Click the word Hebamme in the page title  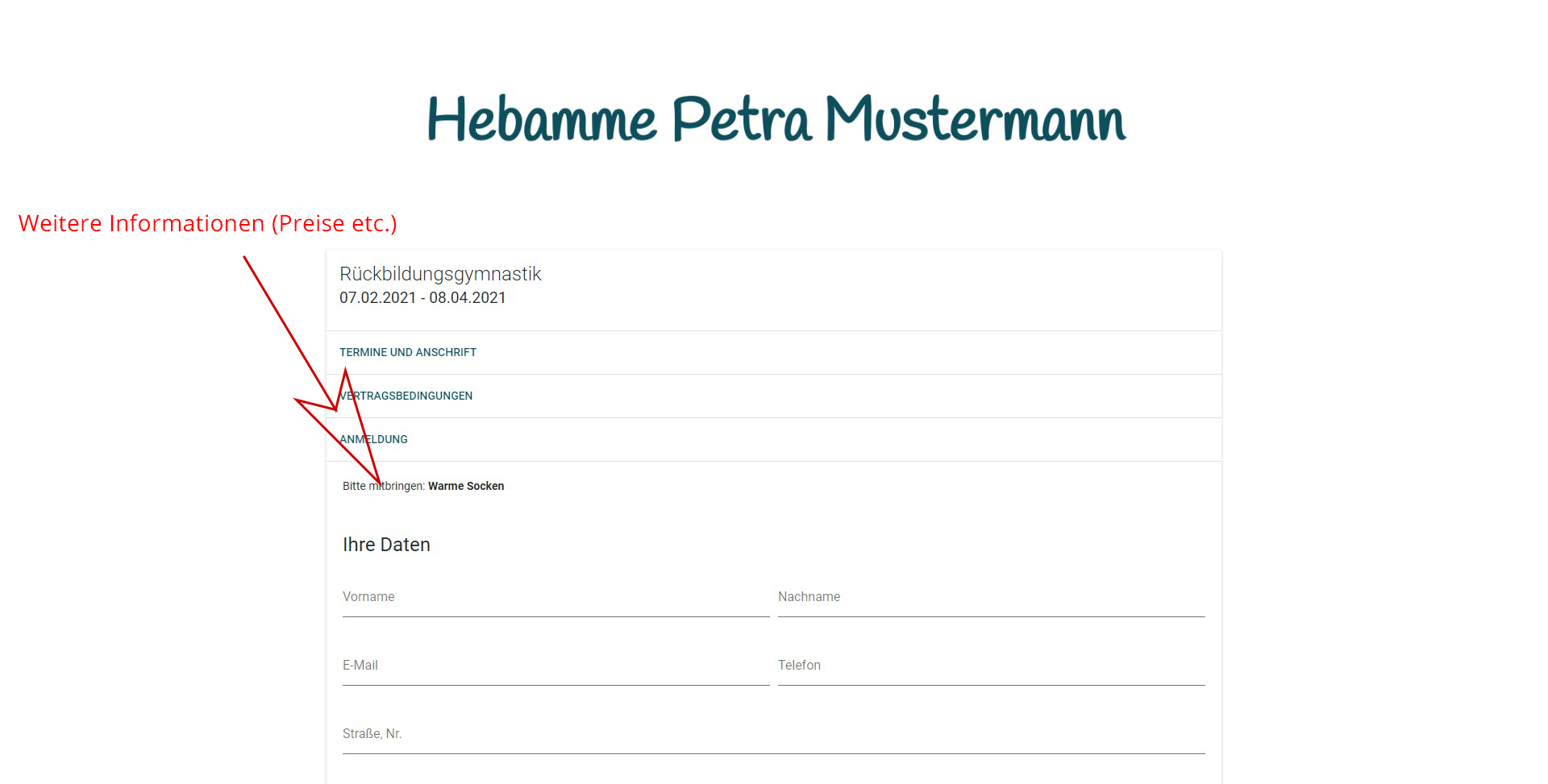click(x=541, y=120)
